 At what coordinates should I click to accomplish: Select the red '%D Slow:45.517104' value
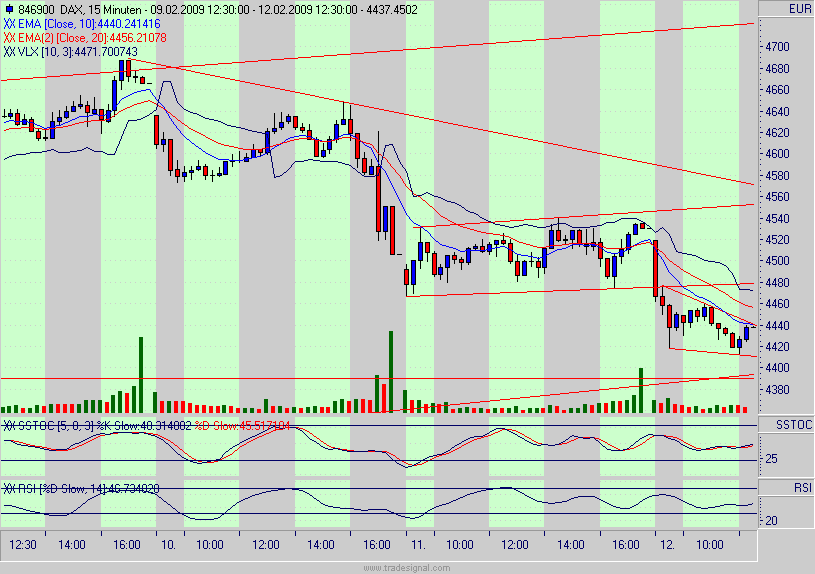pos(242,426)
